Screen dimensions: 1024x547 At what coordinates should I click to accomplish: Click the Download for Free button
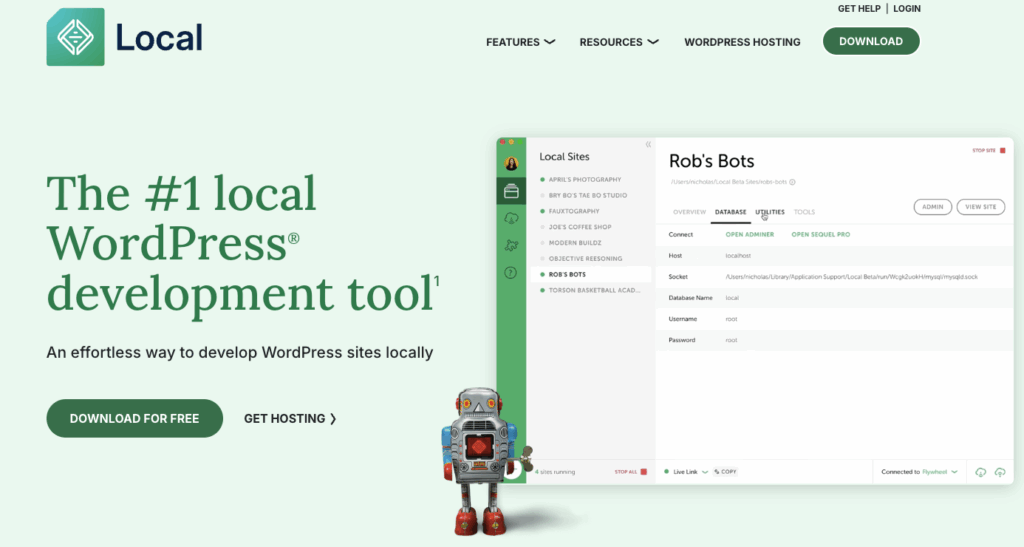point(135,418)
